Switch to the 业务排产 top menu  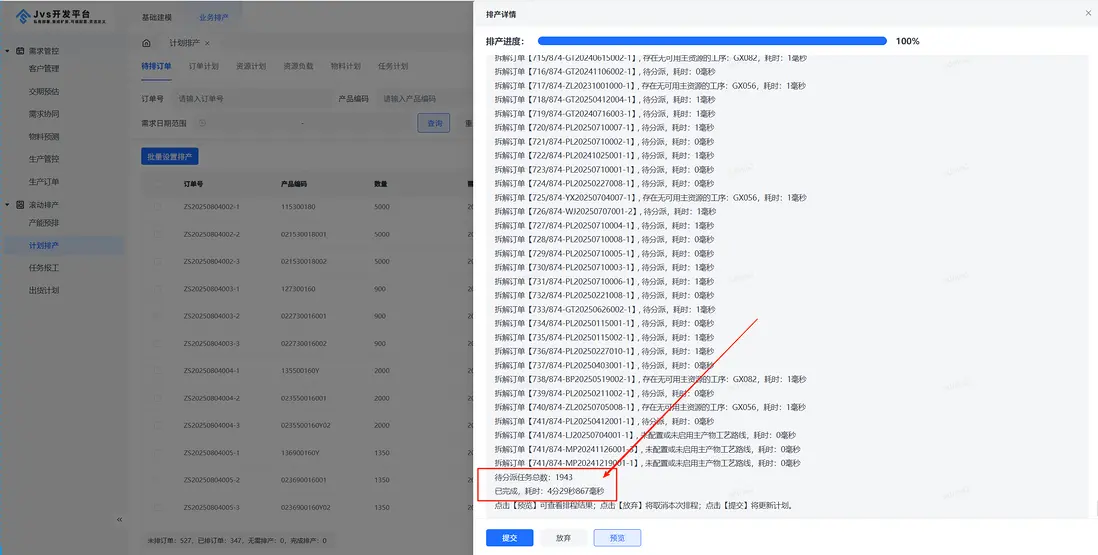click(214, 17)
